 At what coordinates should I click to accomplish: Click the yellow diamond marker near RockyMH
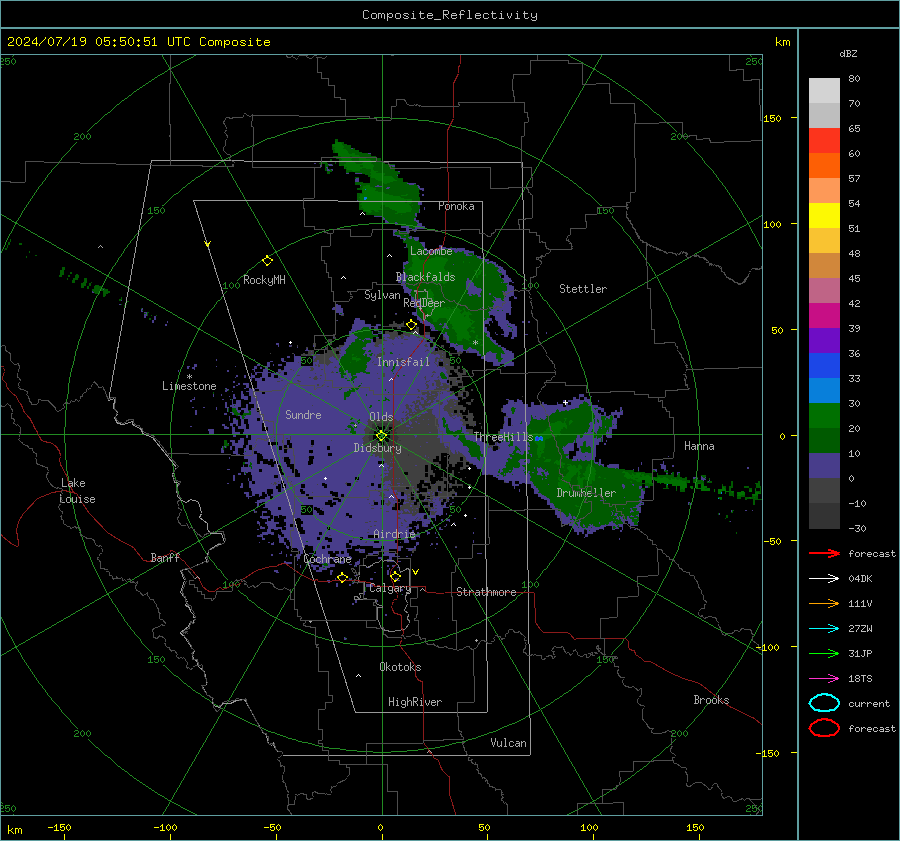(267, 261)
